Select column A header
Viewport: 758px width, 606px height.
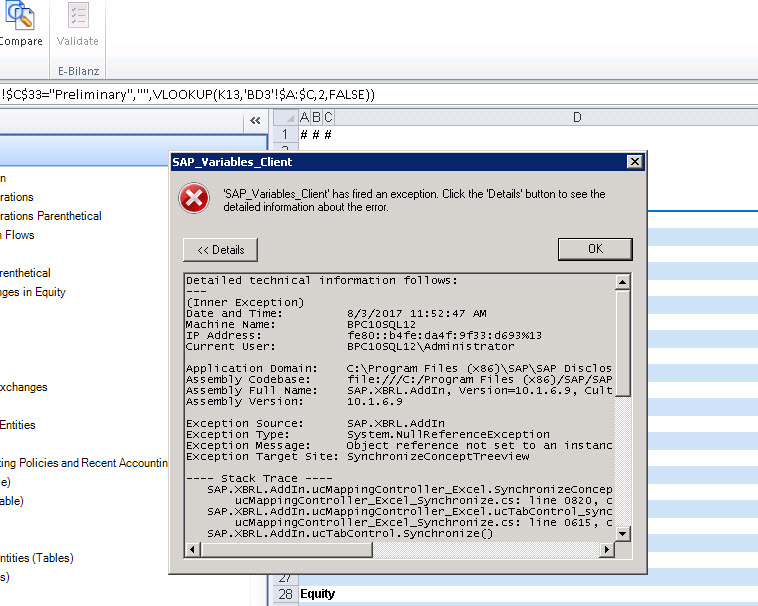(x=304, y=117)
